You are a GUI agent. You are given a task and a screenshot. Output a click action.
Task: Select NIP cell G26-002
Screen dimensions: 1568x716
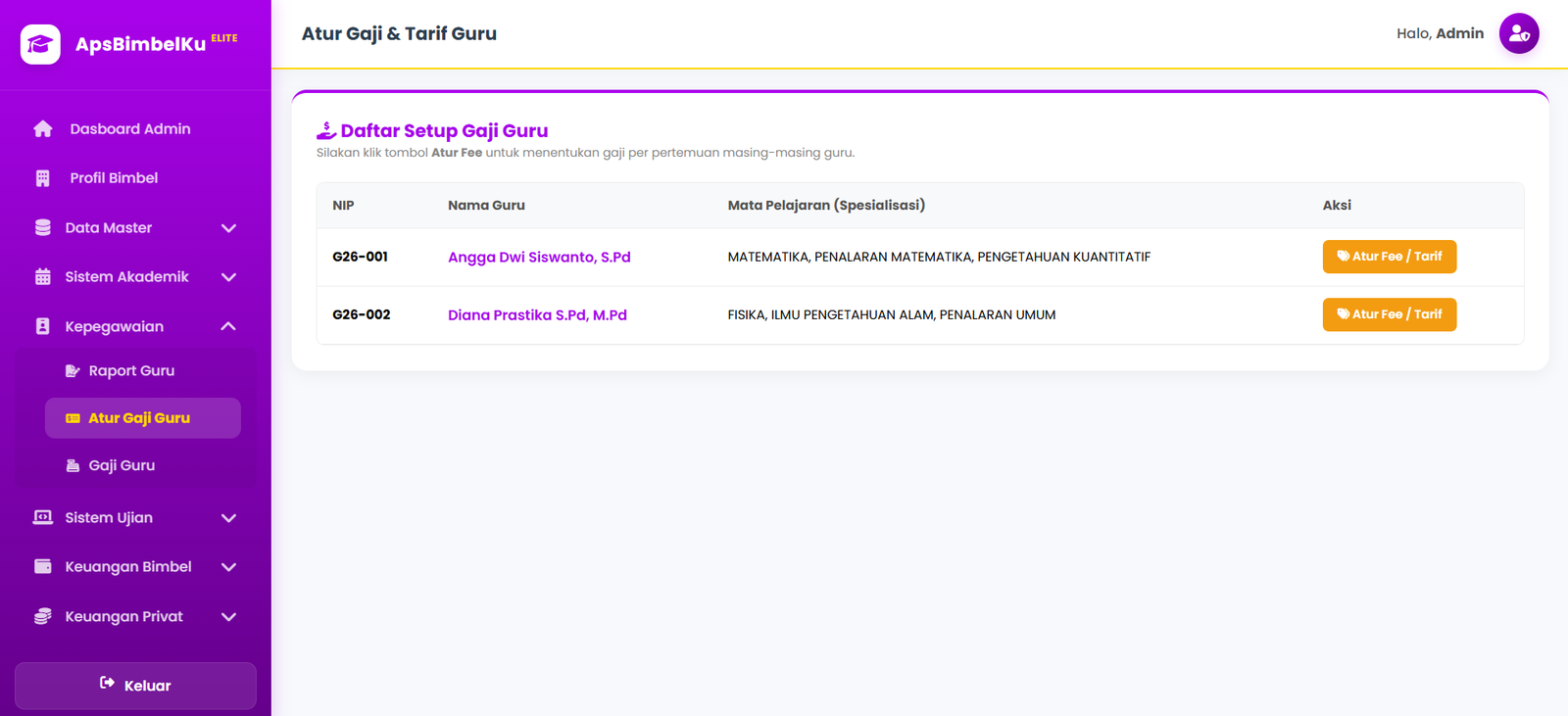click(x=362, y=314)
